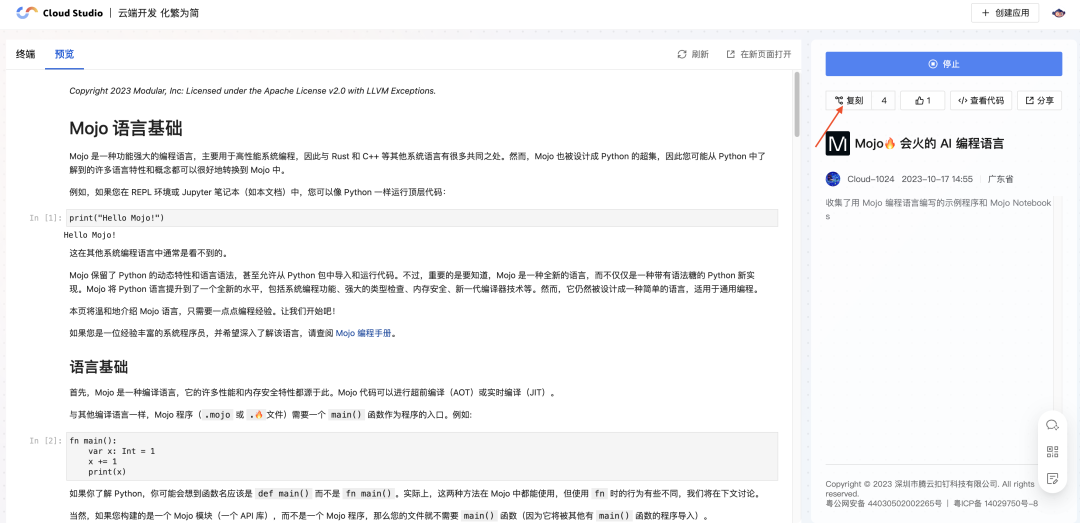Click the 粤公网安备 registration number
The height and width of the screenshot is (523, 1080).
pyautogui.click(x=884, y=504)
